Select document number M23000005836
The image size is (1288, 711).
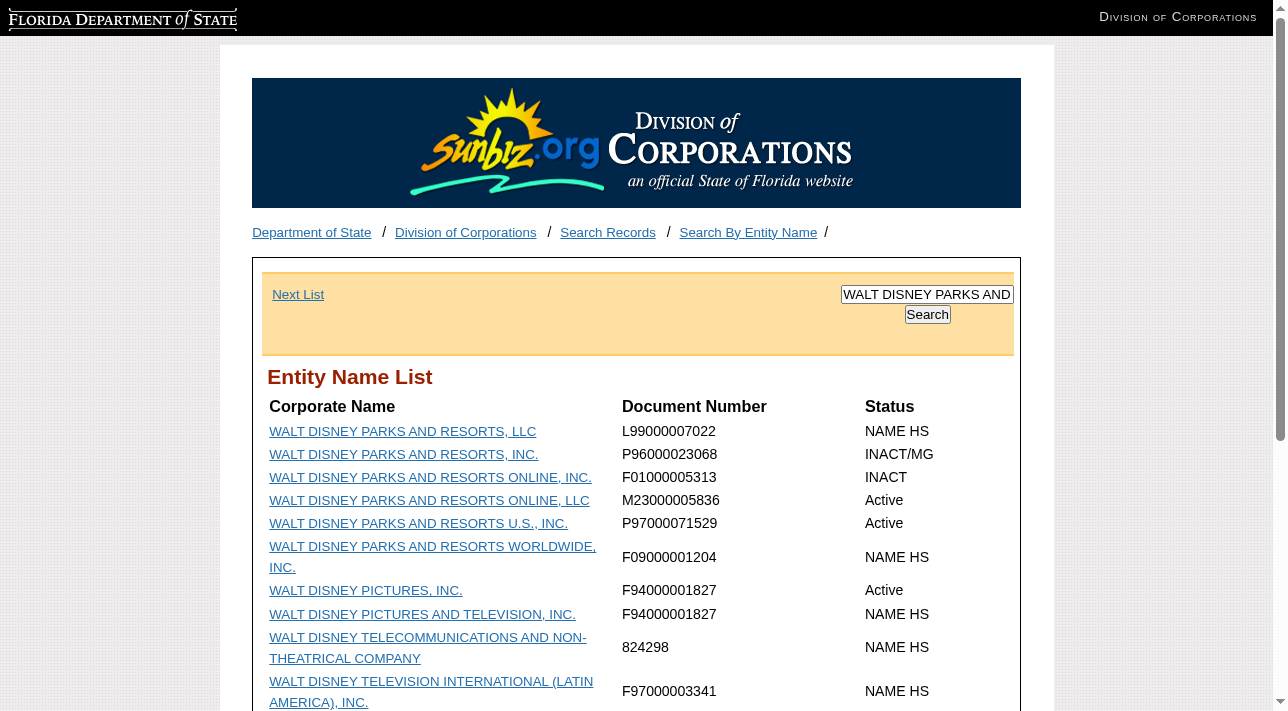click(671, 501)
